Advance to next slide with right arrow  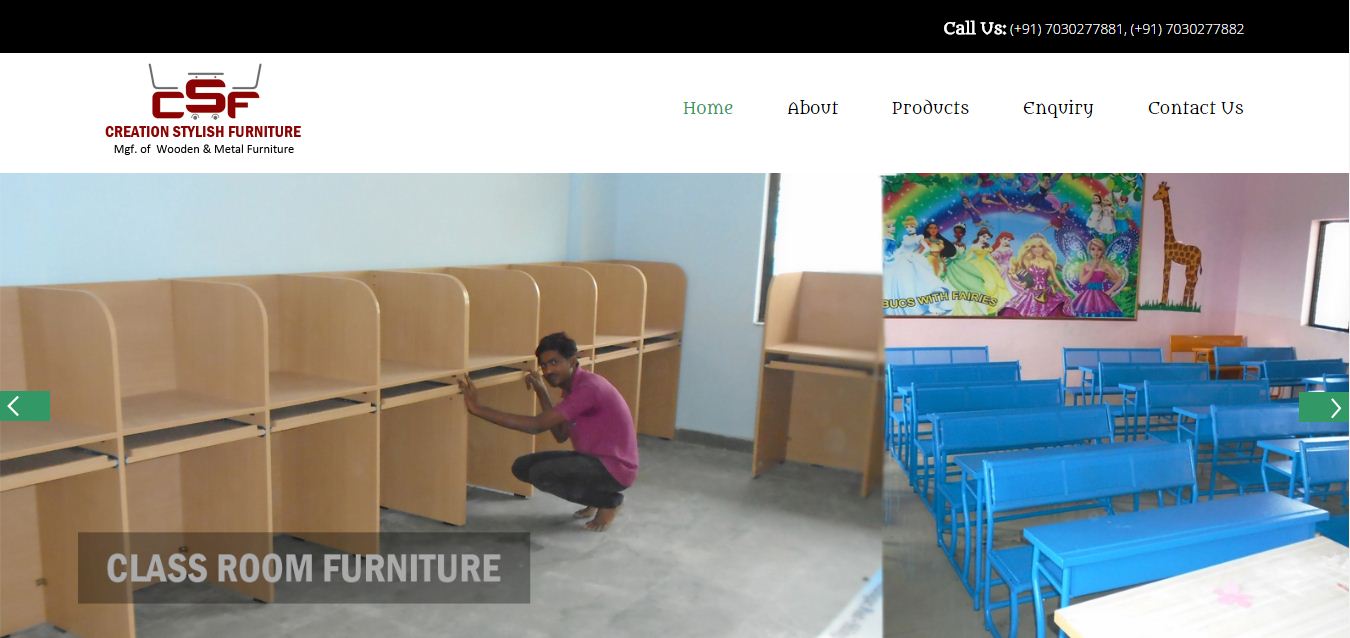(x=1324, y=406)
